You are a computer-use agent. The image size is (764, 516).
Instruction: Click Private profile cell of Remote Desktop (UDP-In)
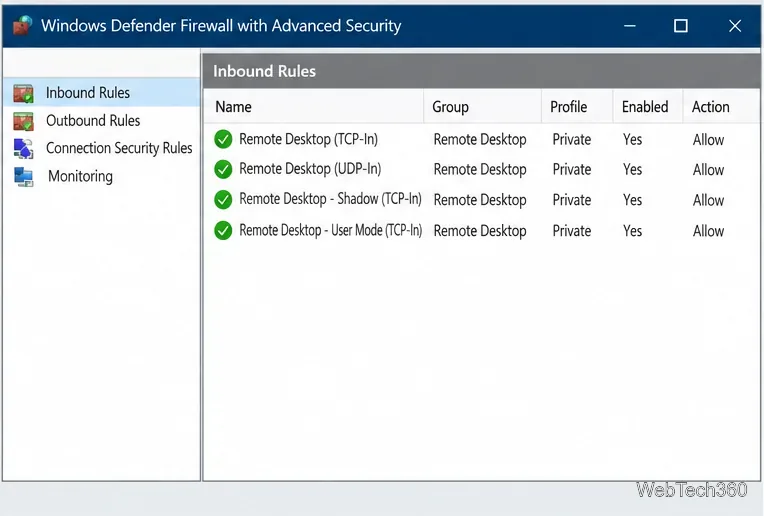(572, 170)
